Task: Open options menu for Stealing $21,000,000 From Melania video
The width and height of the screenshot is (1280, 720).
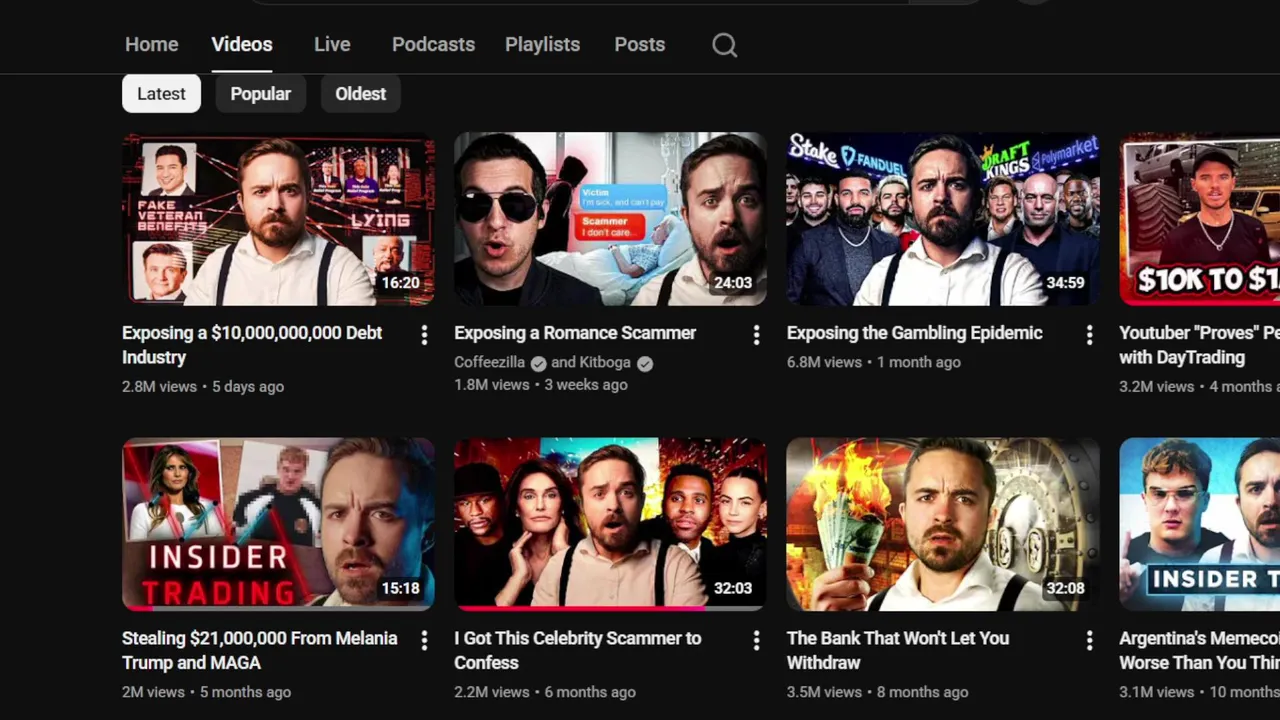Action: 424,639
